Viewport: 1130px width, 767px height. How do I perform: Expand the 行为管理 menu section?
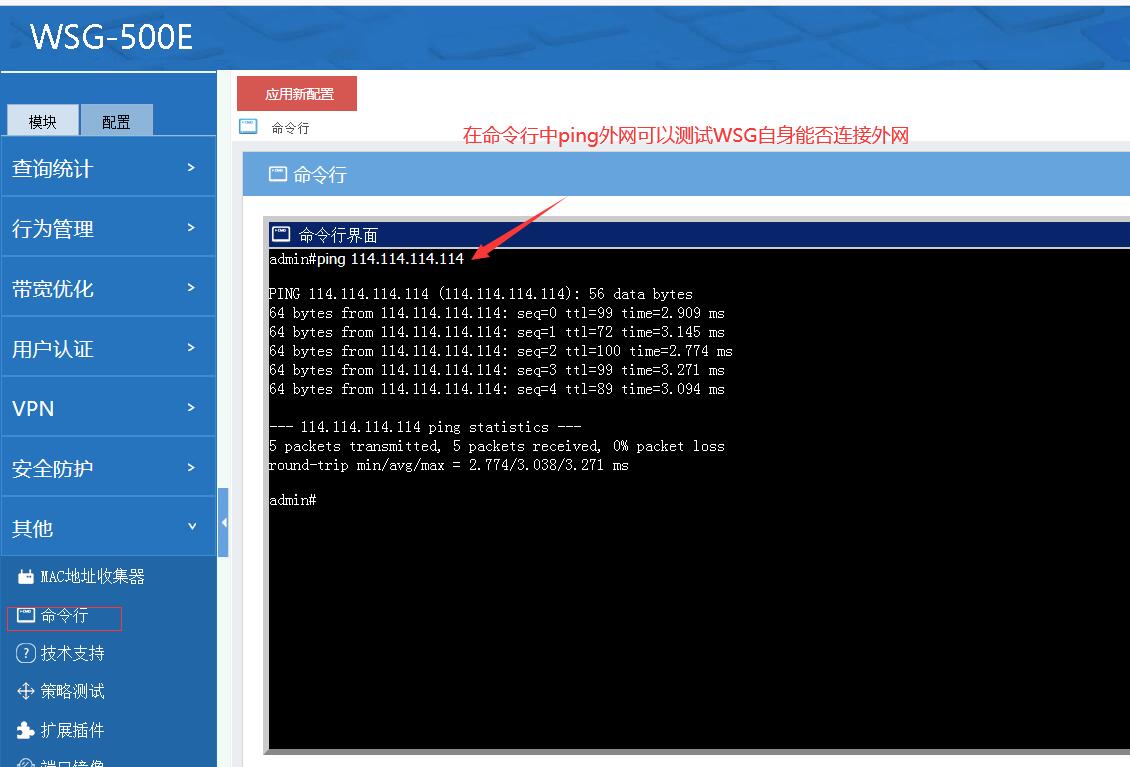tap(108, 228)
